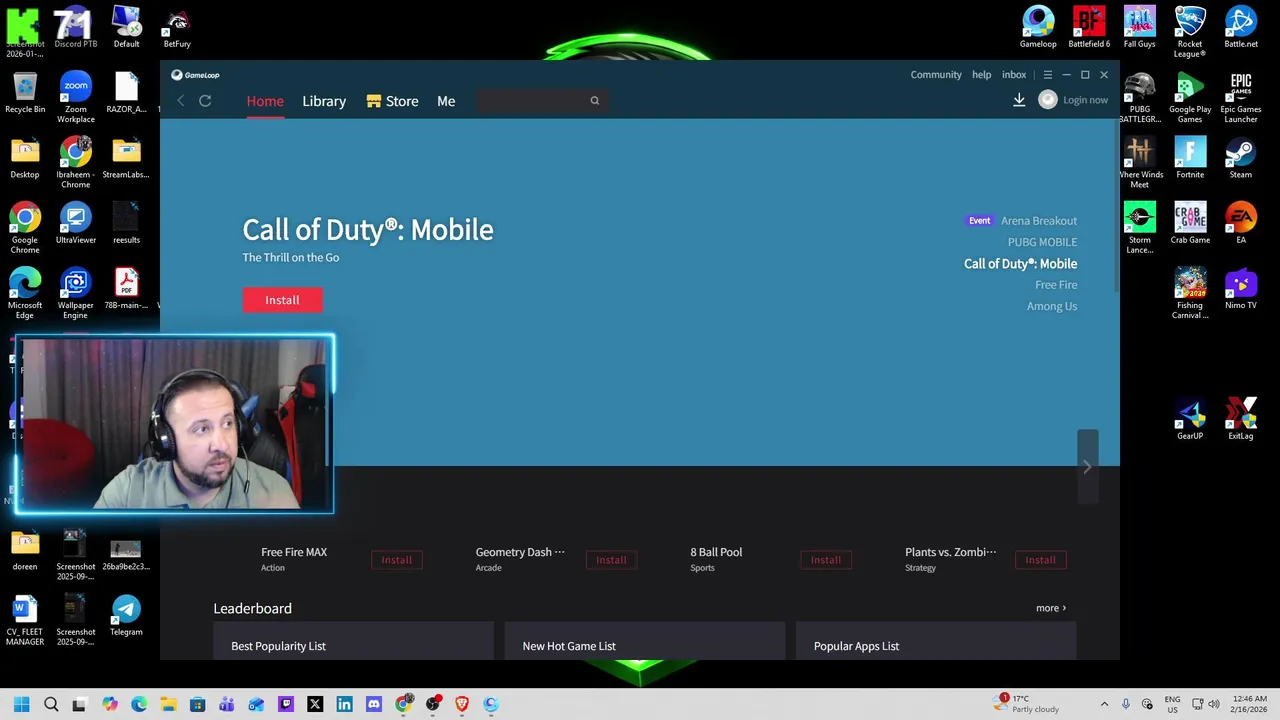Click the Free Fire MAX game title
The width and height of the screenshot is (1280, 720).
(x=294, y=552)
